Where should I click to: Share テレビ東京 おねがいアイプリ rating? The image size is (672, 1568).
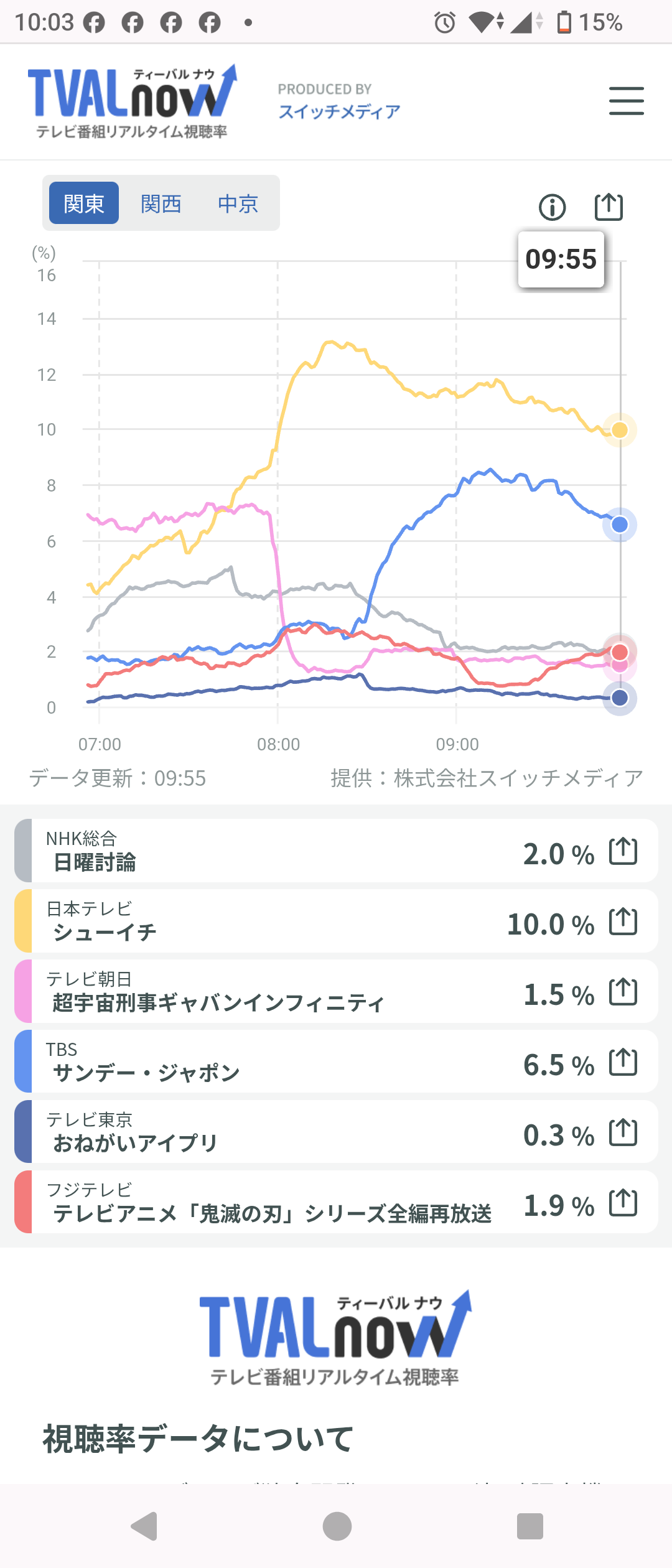coord(623,1132)
